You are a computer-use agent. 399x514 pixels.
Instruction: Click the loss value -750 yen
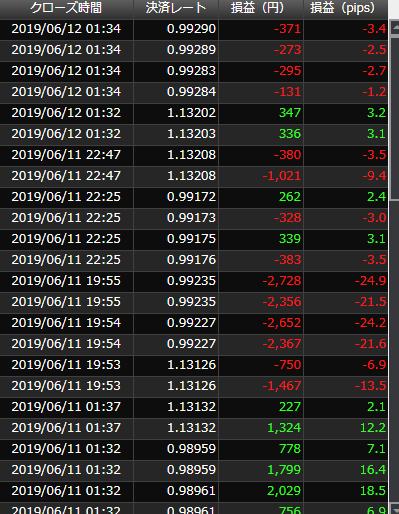pos(287,365)
